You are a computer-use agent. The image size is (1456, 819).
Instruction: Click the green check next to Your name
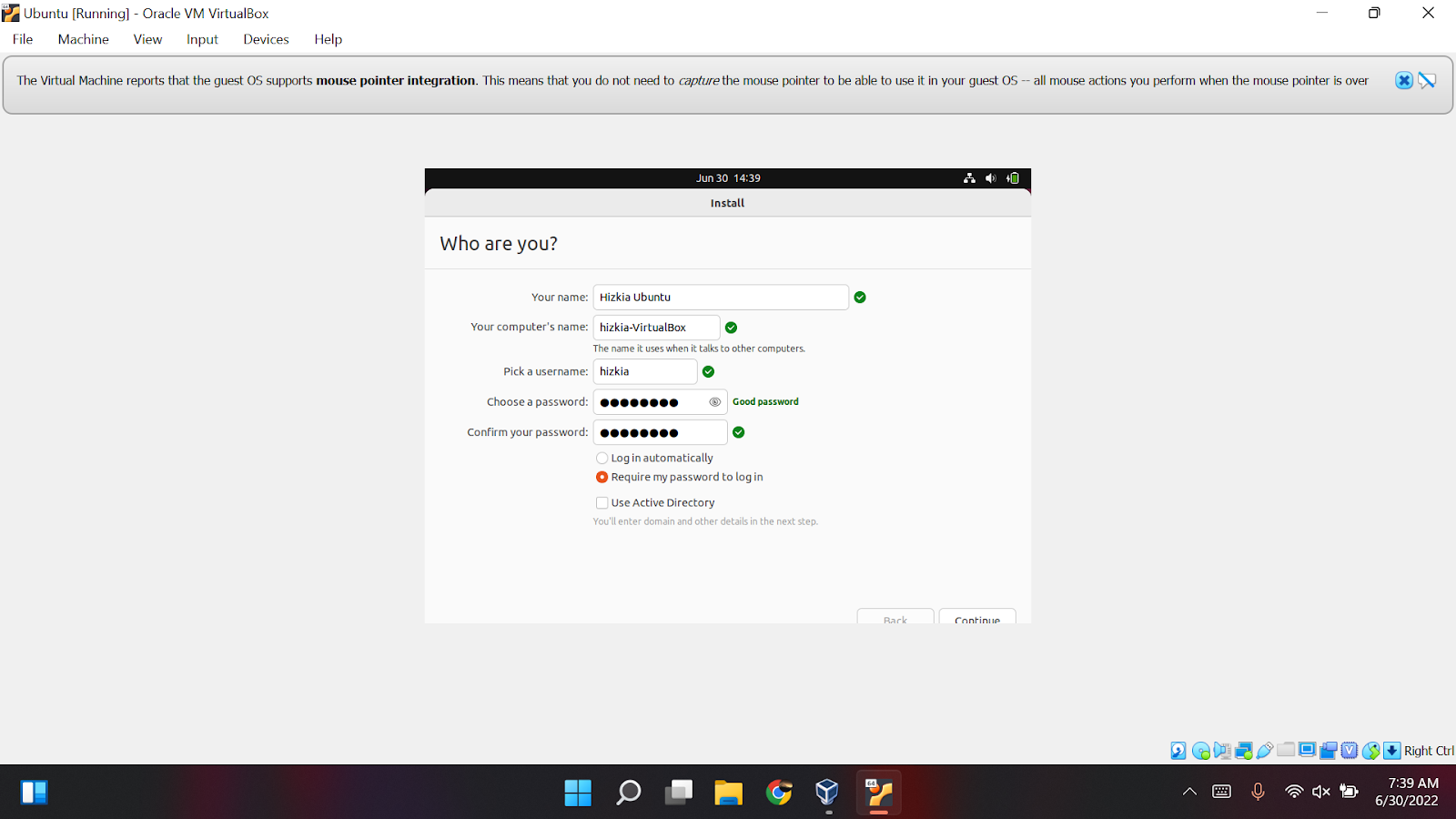pos(860,298)
